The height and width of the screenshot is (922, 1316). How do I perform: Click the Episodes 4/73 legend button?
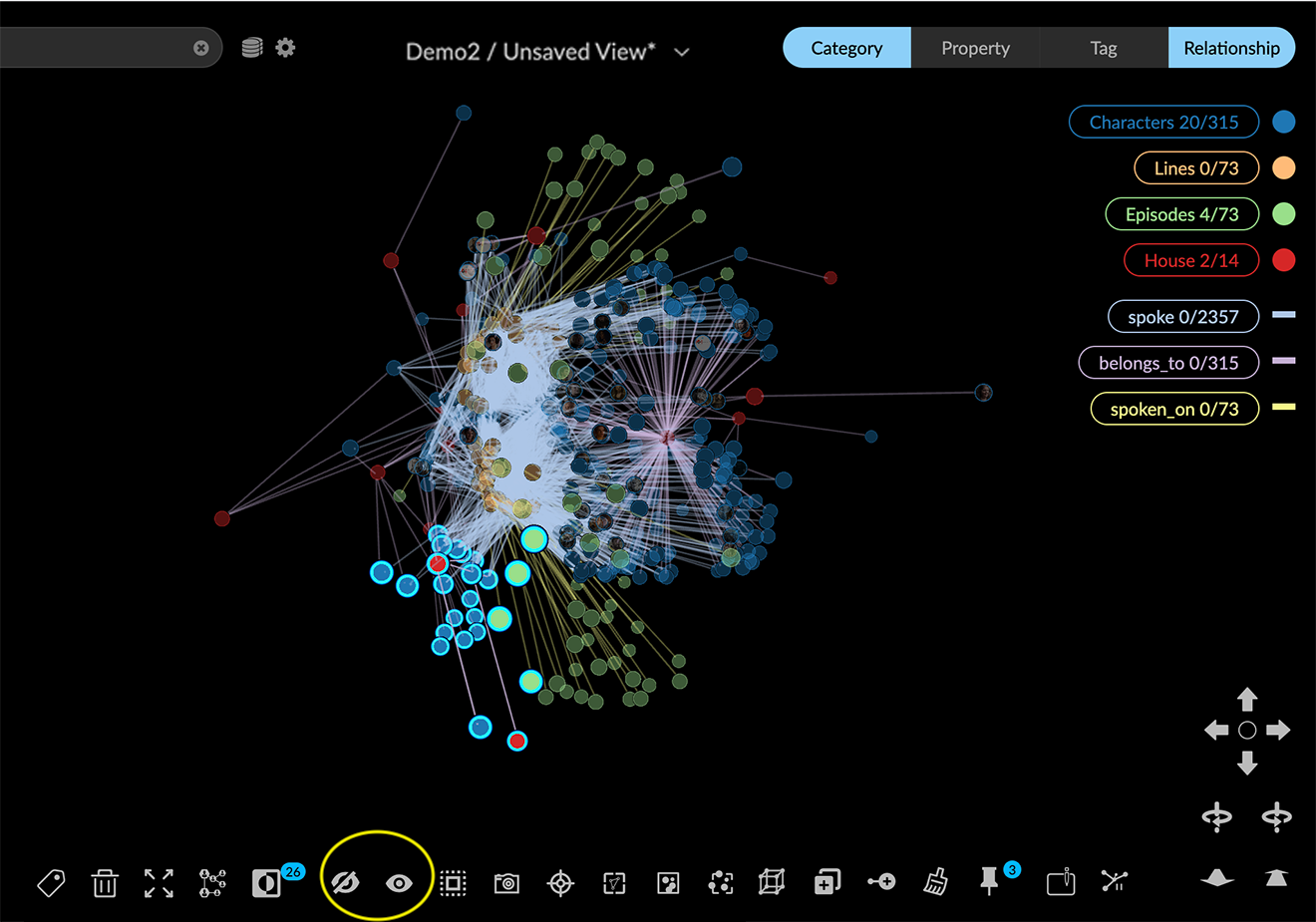(x=1181, y=214)
